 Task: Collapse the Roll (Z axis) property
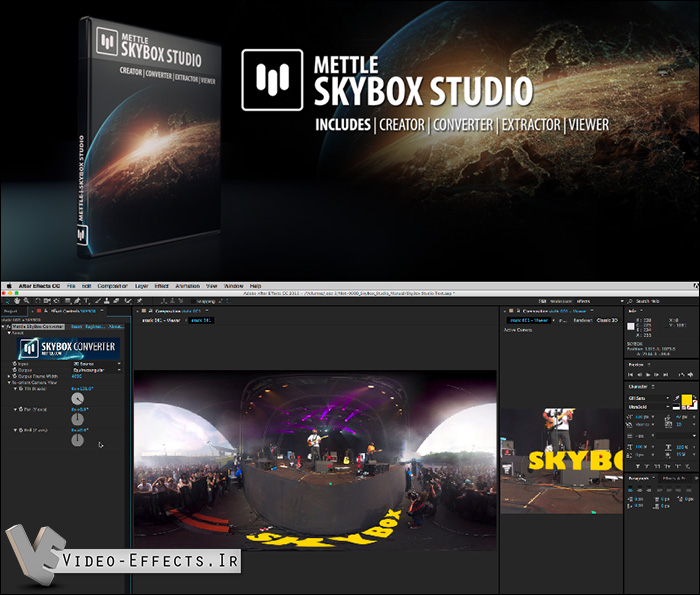coord(15,430)
